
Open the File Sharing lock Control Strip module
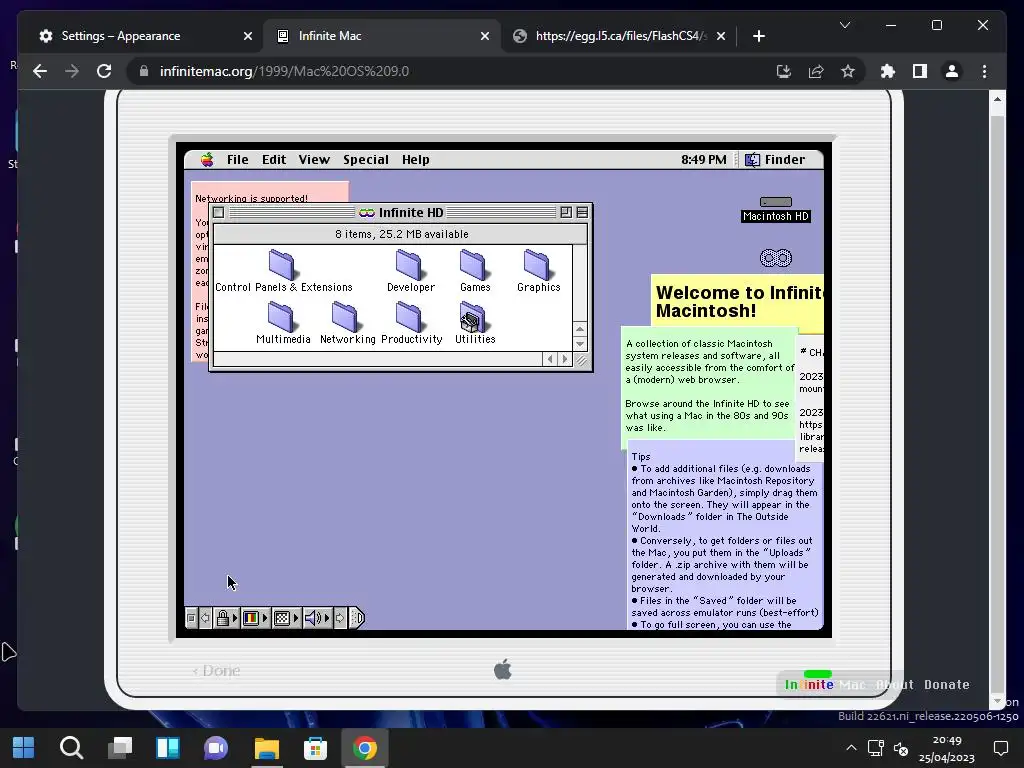click(x=226, y=618)
